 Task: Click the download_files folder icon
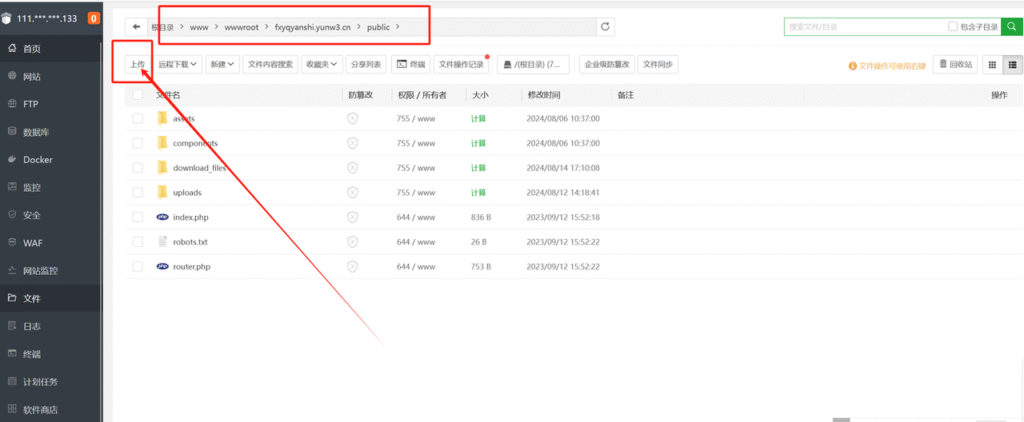163,168
